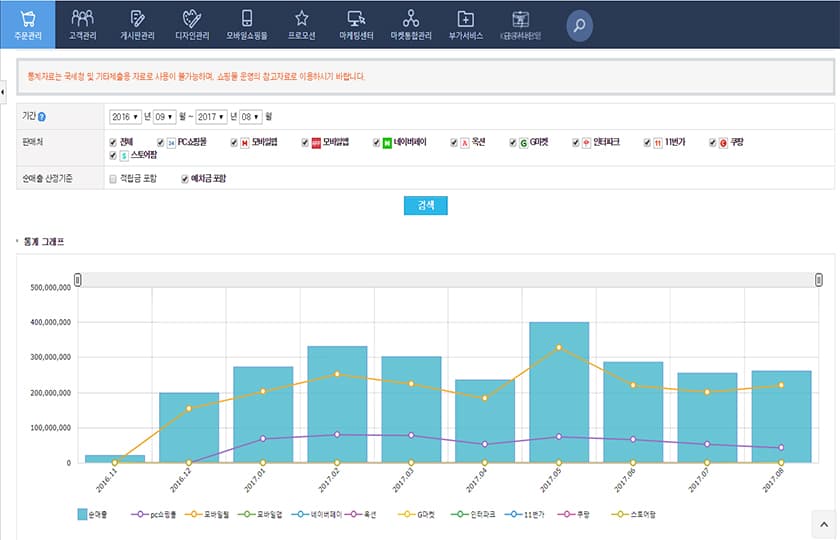Toggle the 전체 checkbox
840x540 pixels.
112,142
